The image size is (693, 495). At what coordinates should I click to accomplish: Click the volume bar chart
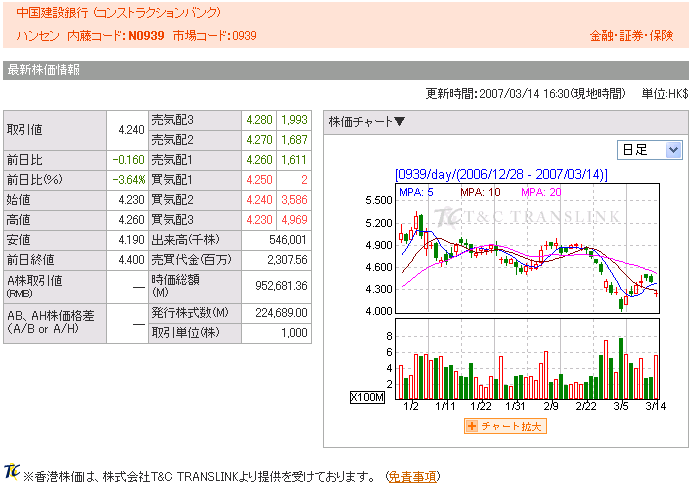point(527,359)
